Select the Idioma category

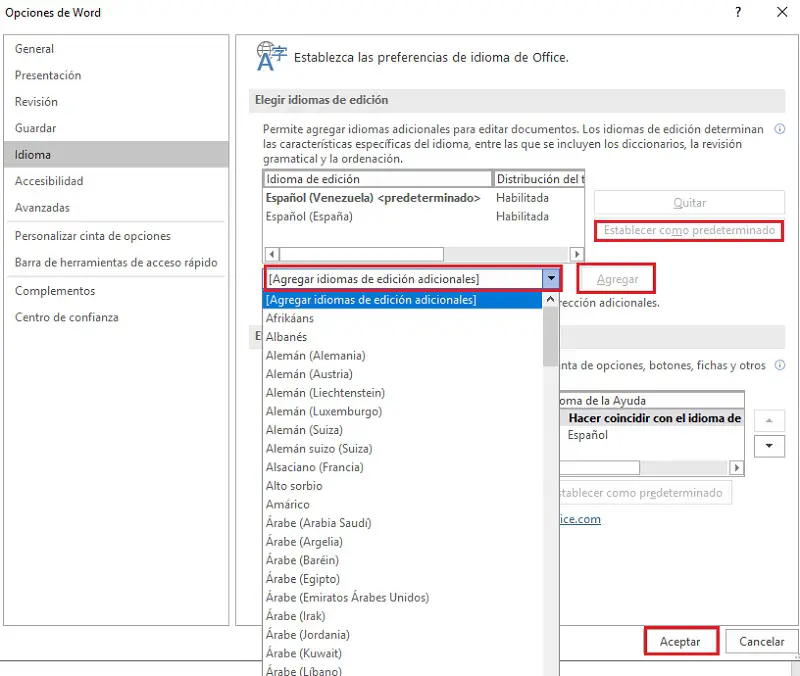[x=116, y=155]
